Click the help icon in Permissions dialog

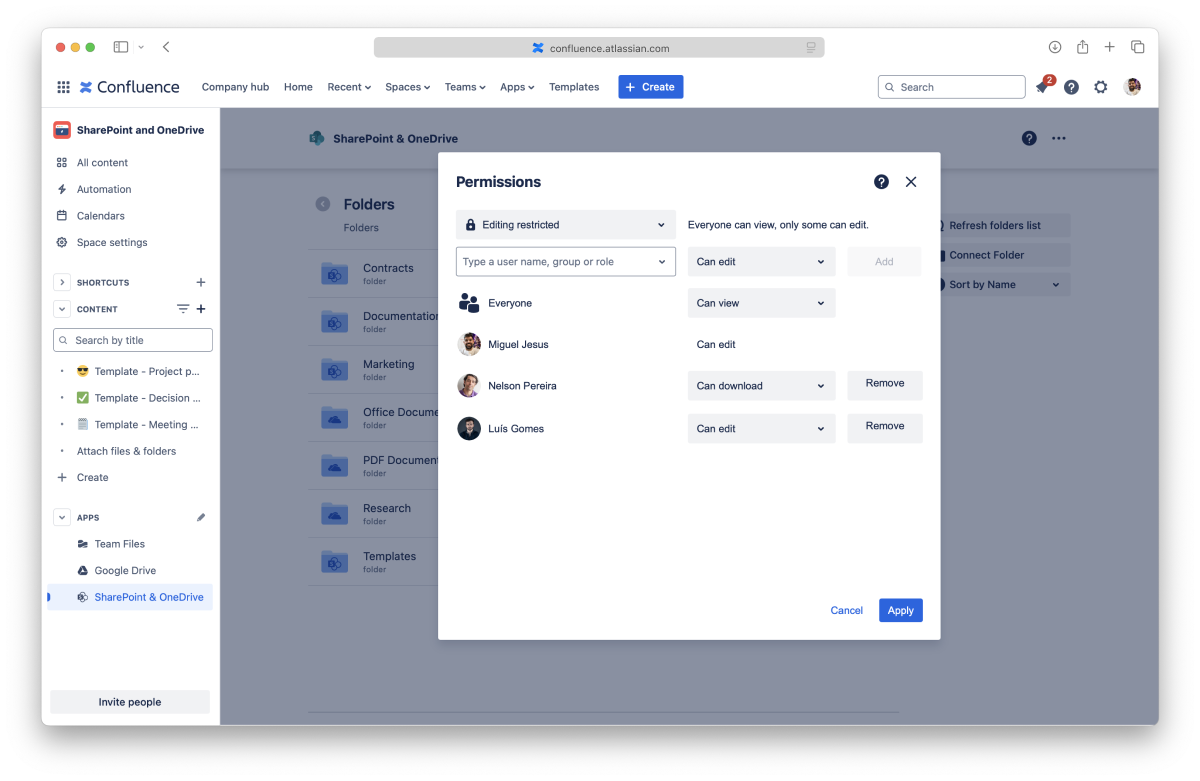881,182
